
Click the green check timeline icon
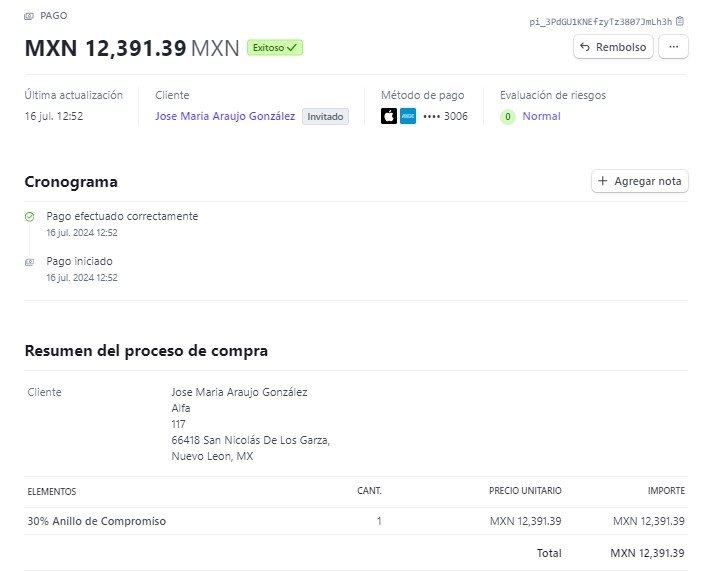(30, 217)
